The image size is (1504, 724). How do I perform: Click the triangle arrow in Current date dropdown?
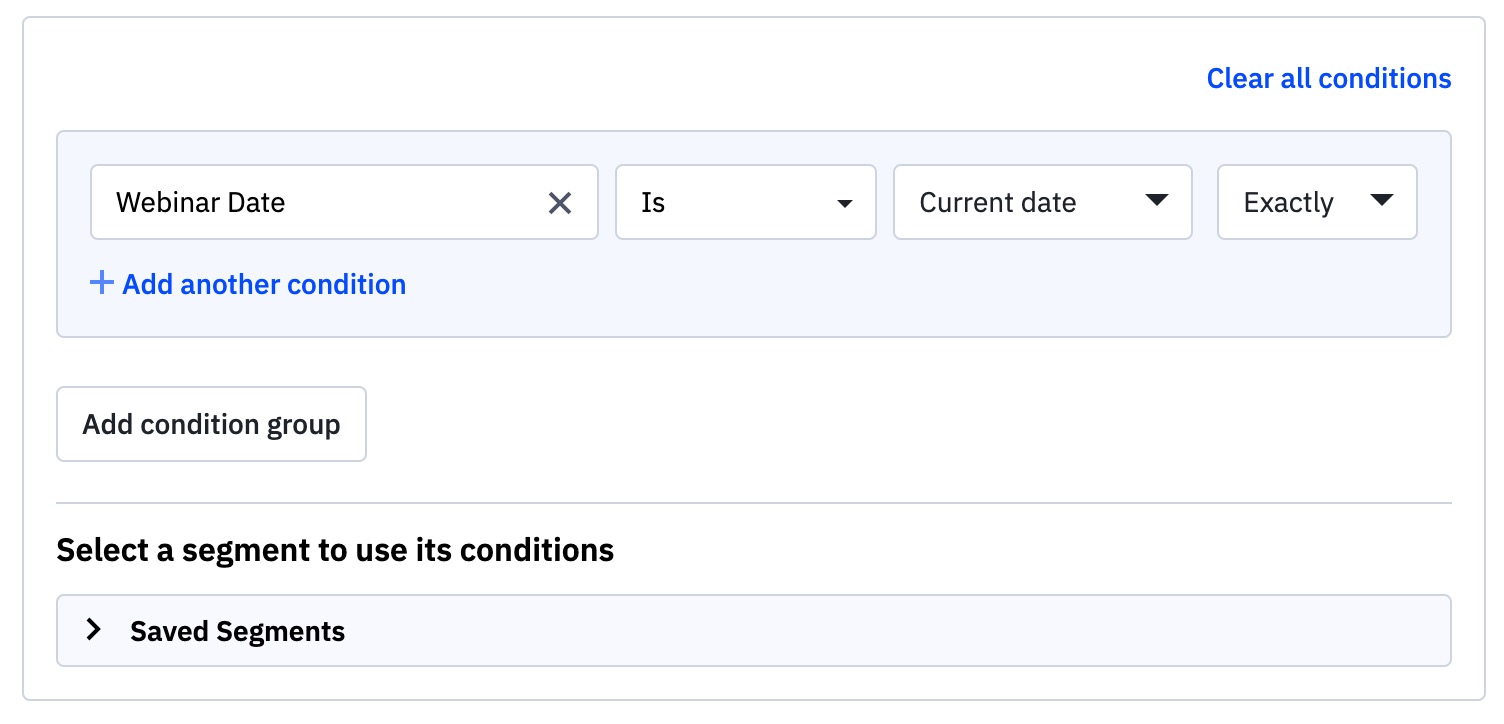tap(1156, 201)
